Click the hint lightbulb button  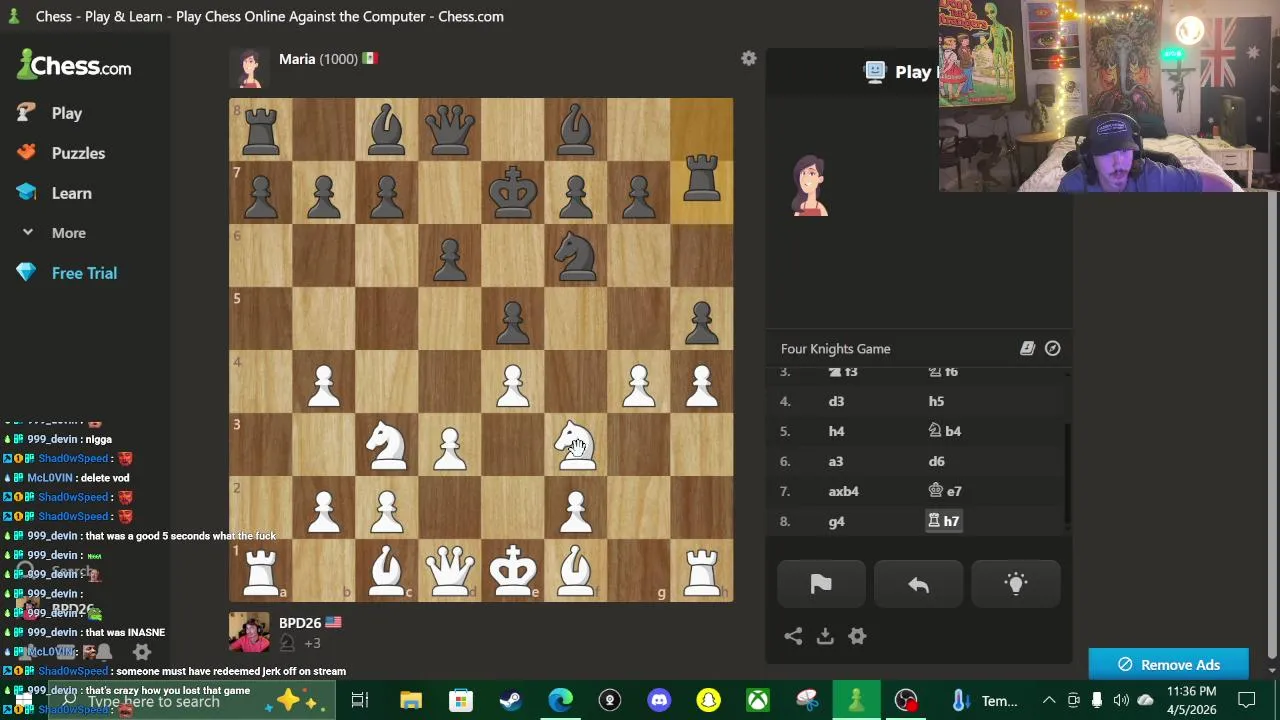click(1016, 584)
